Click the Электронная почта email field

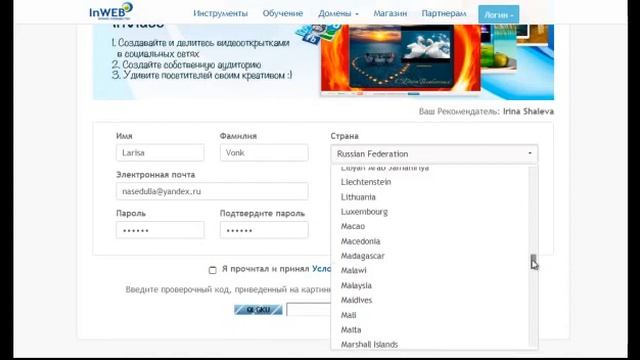[212, 191]
